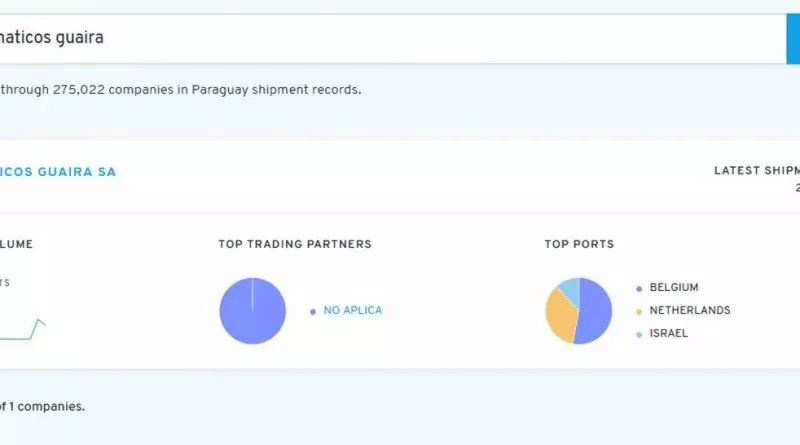Select the NETHERLANDS port label

[690, 310]
